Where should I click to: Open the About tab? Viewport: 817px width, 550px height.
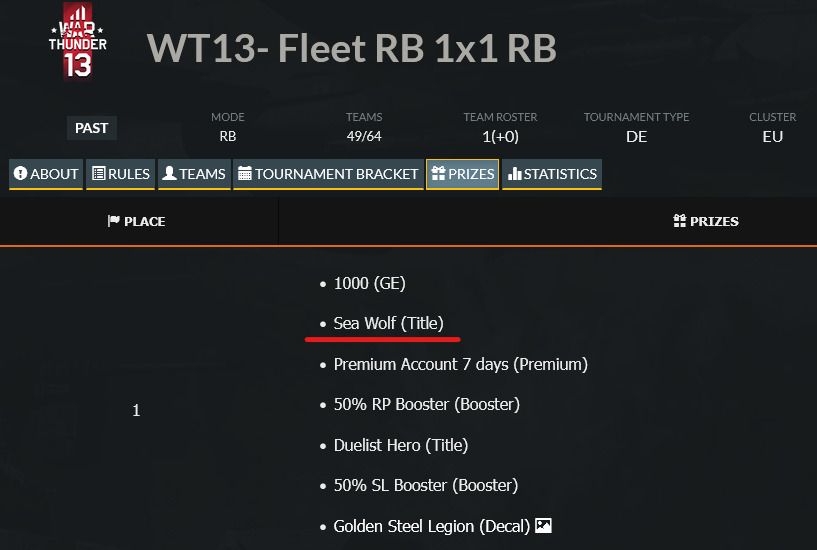[46, 174]
